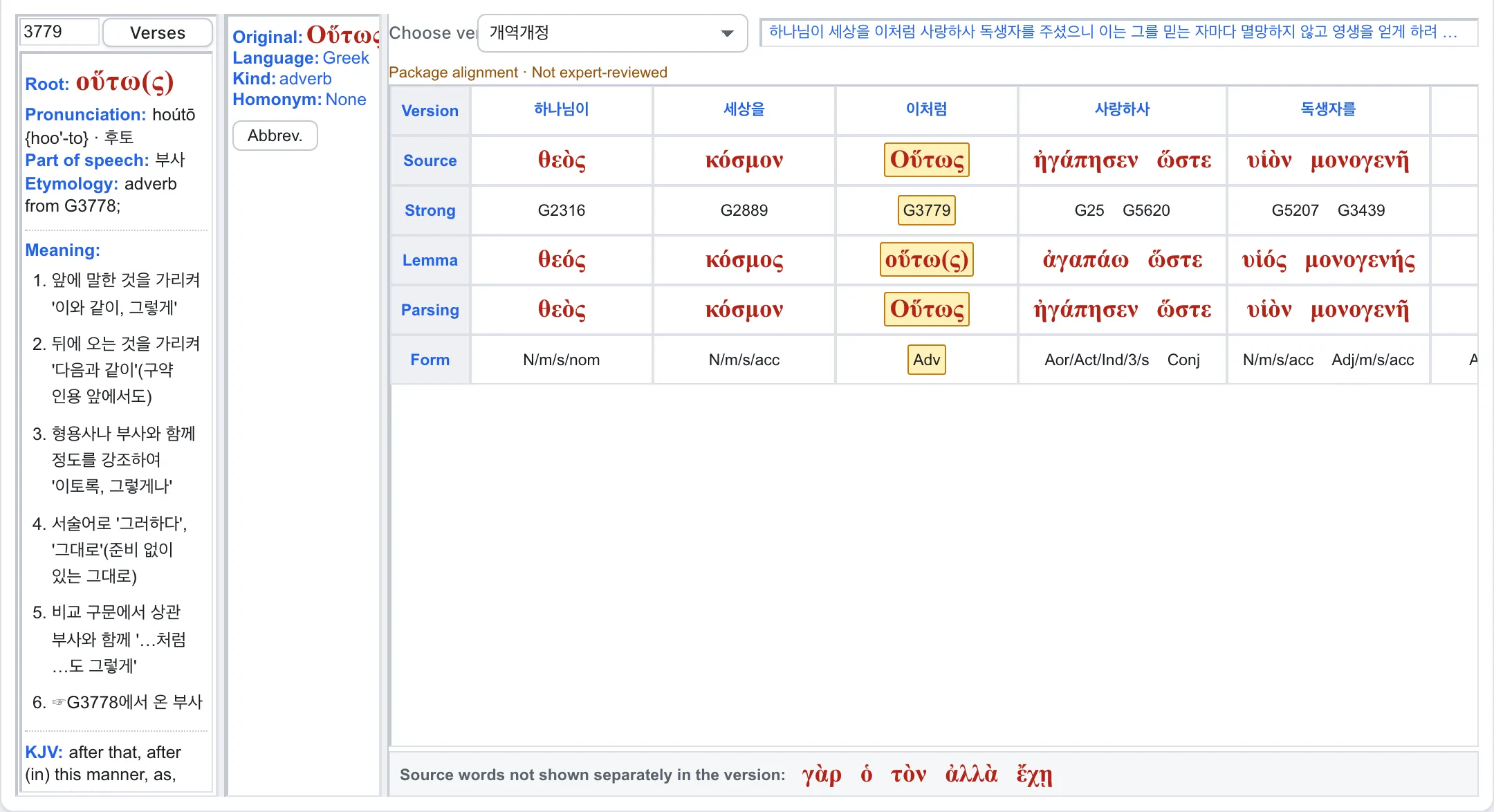The image size is (1494, 812).
Task: Click the lemma υἱός
Action: [1264, 259]
